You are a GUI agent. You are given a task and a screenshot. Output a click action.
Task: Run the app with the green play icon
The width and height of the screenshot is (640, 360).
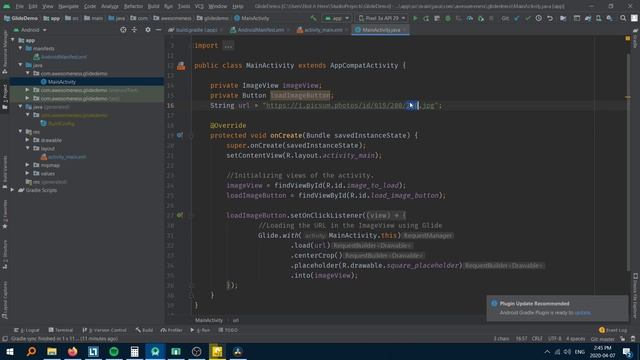coord(415,18)
